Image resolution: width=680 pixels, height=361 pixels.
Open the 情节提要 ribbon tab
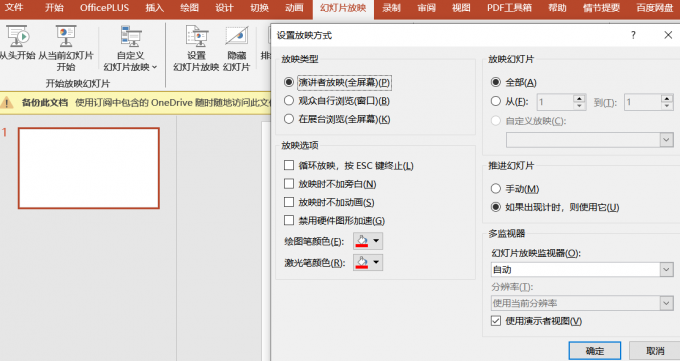coord(602,8)
